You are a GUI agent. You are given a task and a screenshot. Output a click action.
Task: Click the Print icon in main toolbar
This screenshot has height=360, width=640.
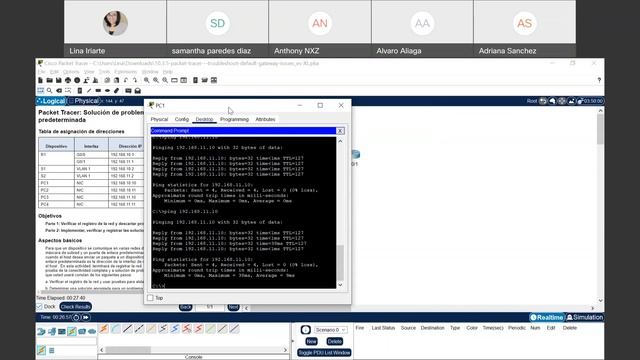pos(68,80)
